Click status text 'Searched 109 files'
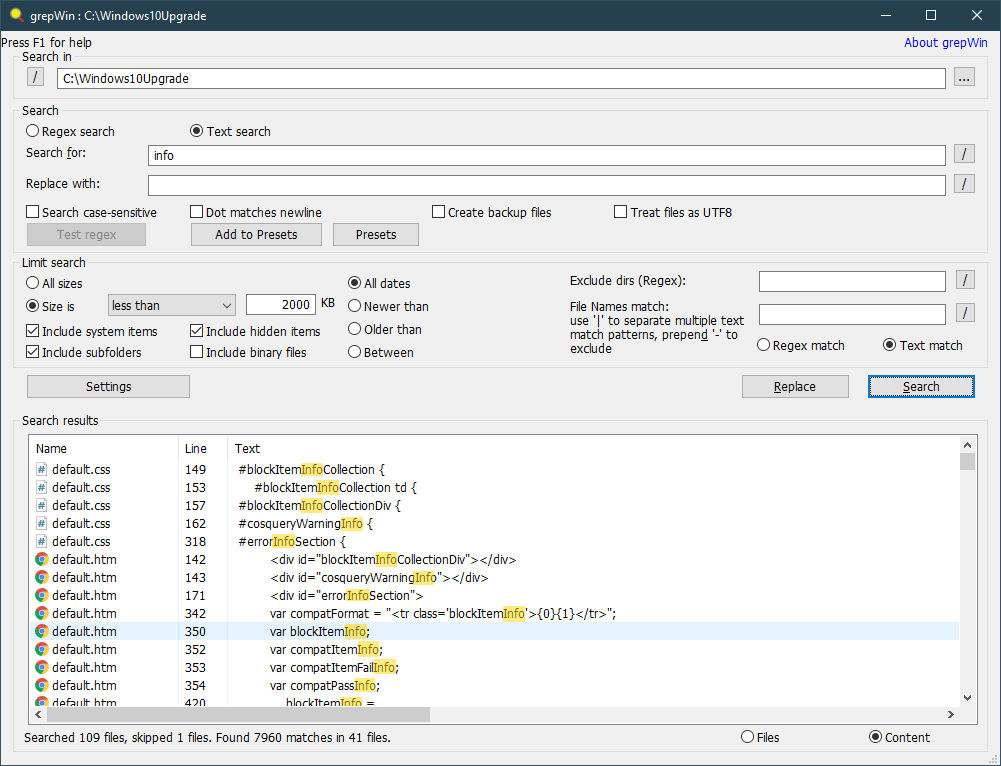Screen dimensions: 1001x766 (x=75, y=737)
